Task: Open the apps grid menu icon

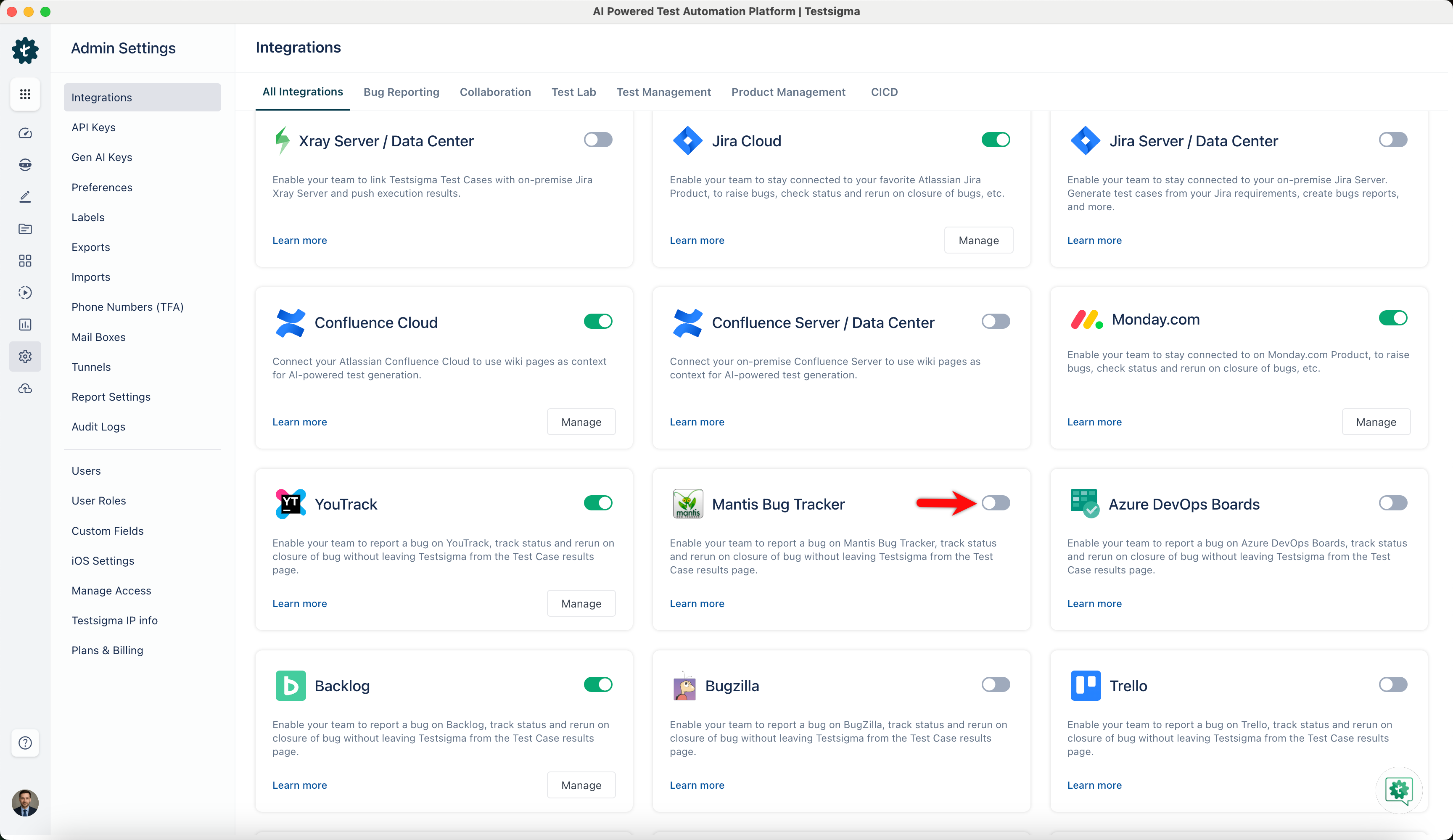Action: point(25,94)
